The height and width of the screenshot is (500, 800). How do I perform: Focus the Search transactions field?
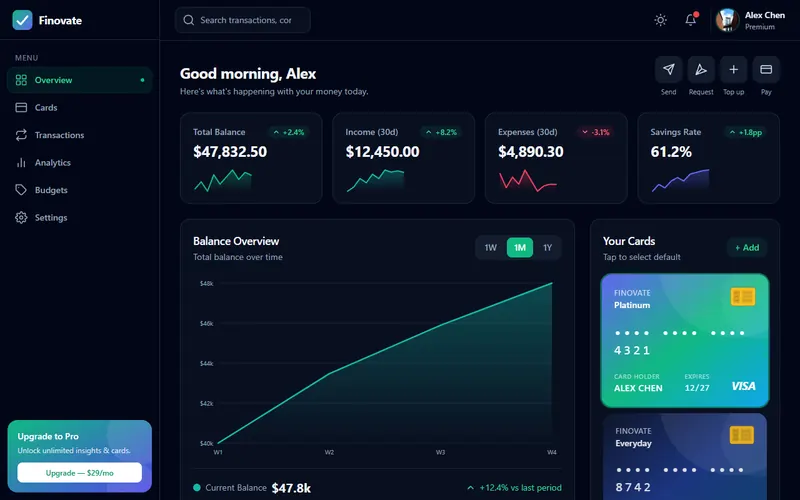tap(243, 20)
